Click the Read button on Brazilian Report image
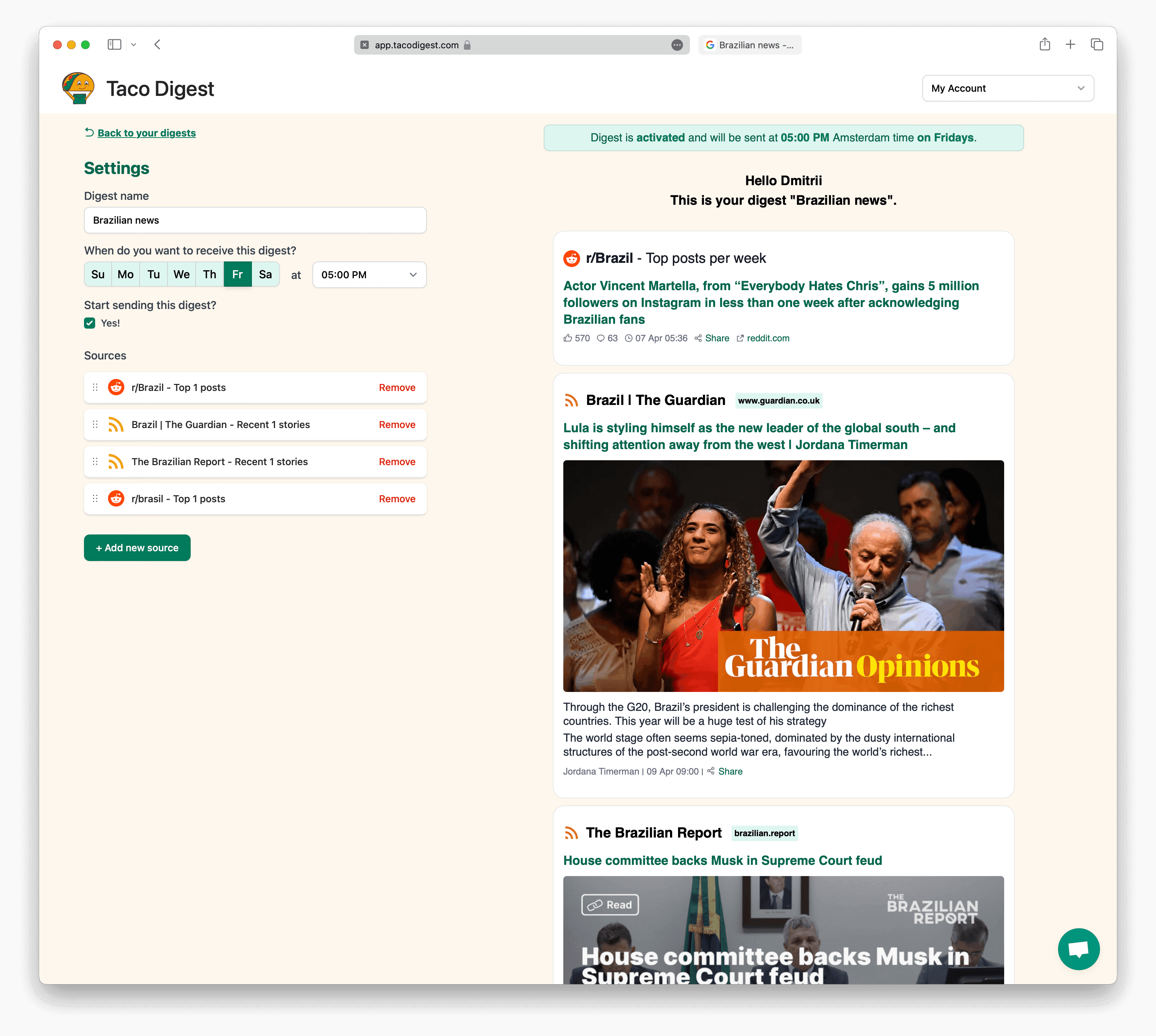 [610, 904]
